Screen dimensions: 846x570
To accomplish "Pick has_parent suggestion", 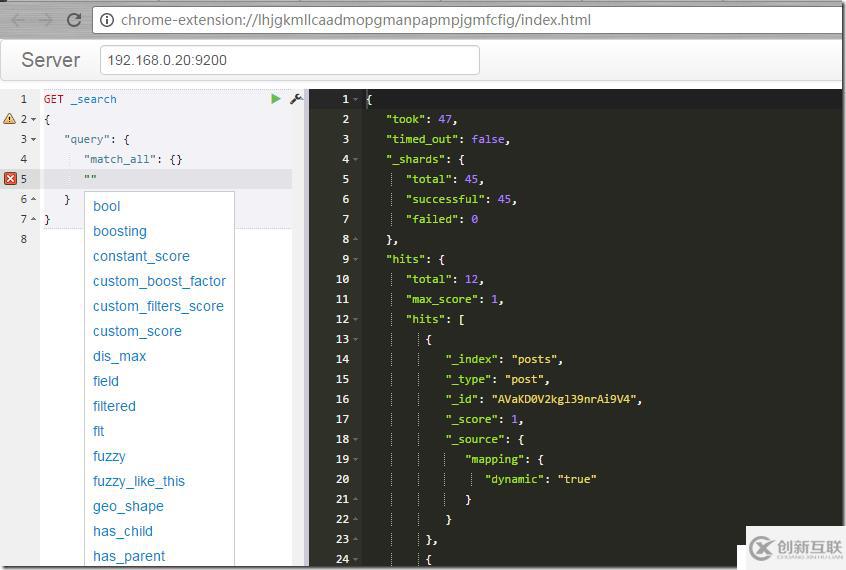I will tap(129, 556).
